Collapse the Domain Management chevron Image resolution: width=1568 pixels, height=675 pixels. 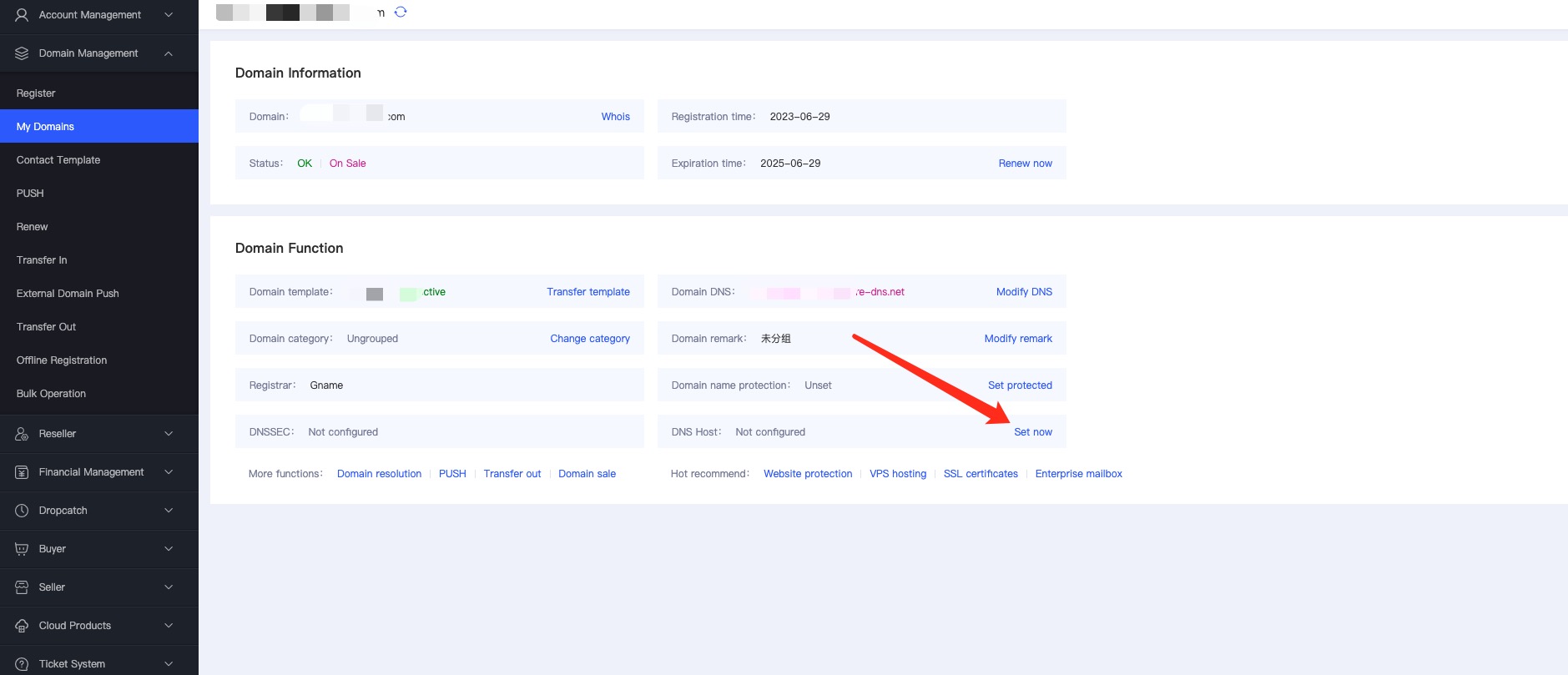click(169, 53)
